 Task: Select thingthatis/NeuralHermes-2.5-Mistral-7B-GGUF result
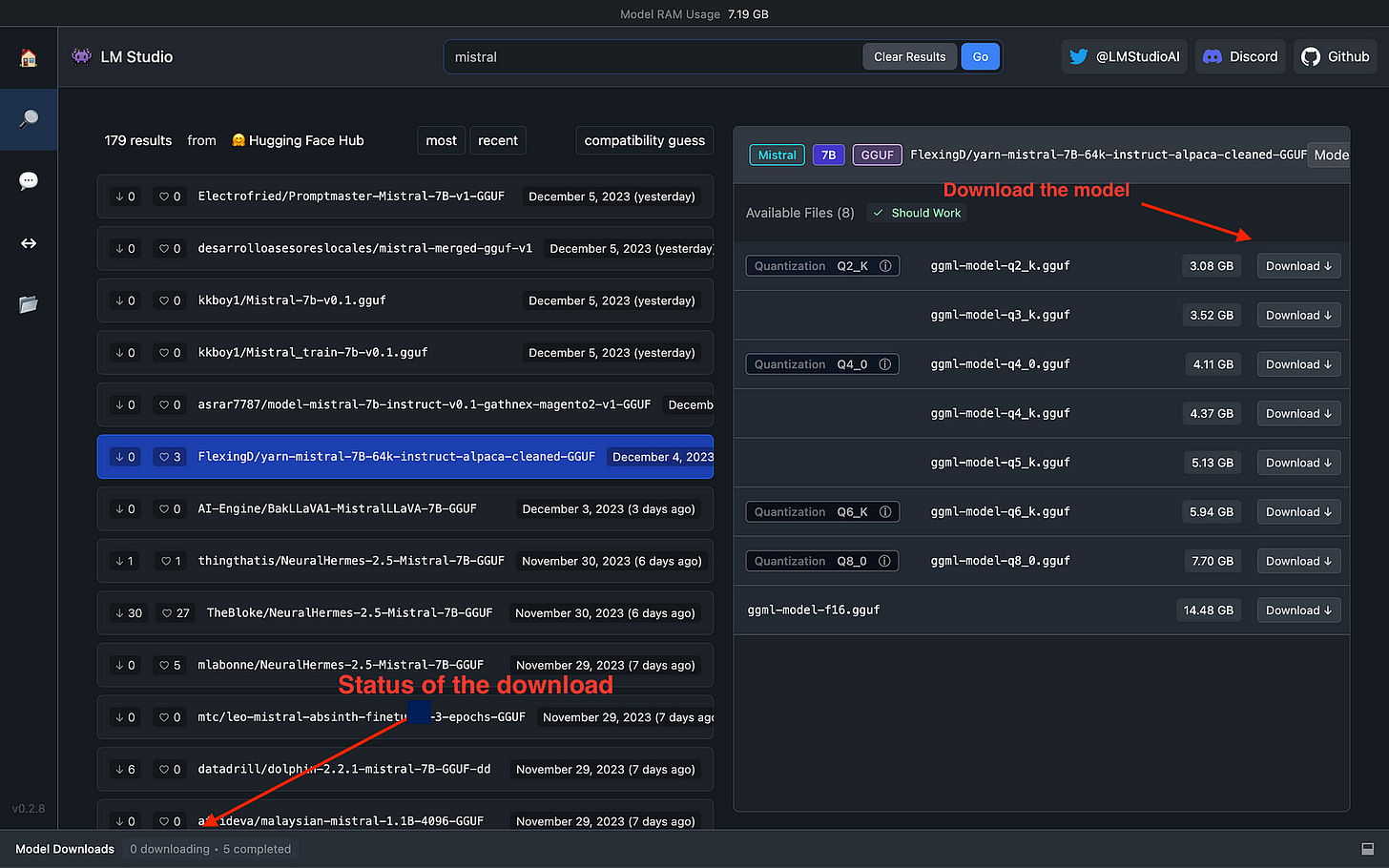tap(405, 561)
